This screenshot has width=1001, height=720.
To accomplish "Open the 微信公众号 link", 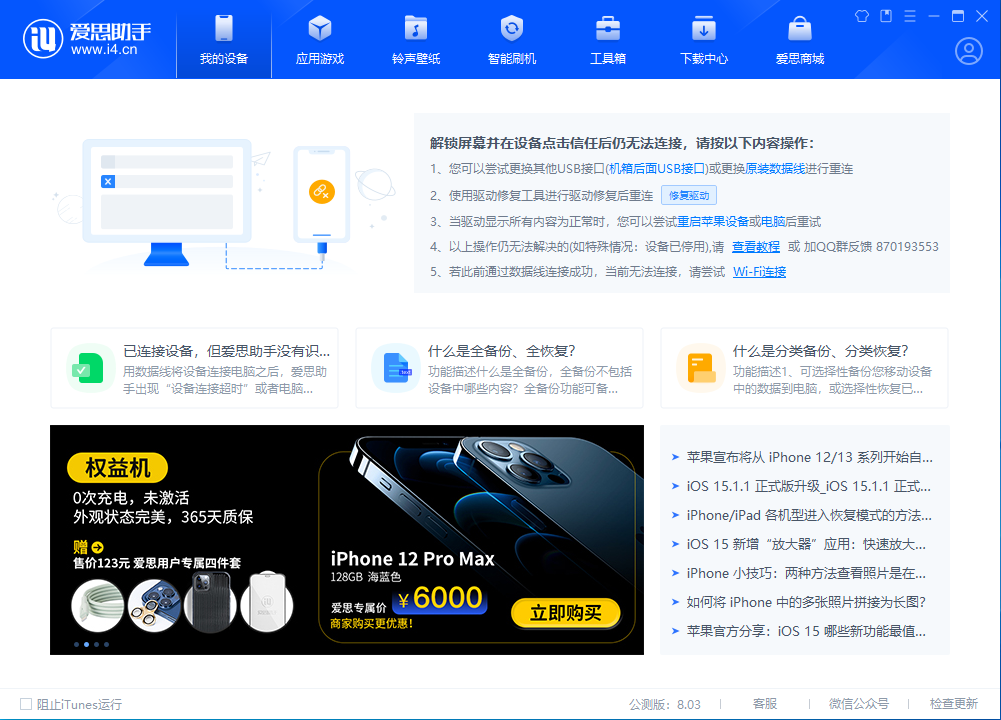I will pyautogui.click(x=859, y=703).
